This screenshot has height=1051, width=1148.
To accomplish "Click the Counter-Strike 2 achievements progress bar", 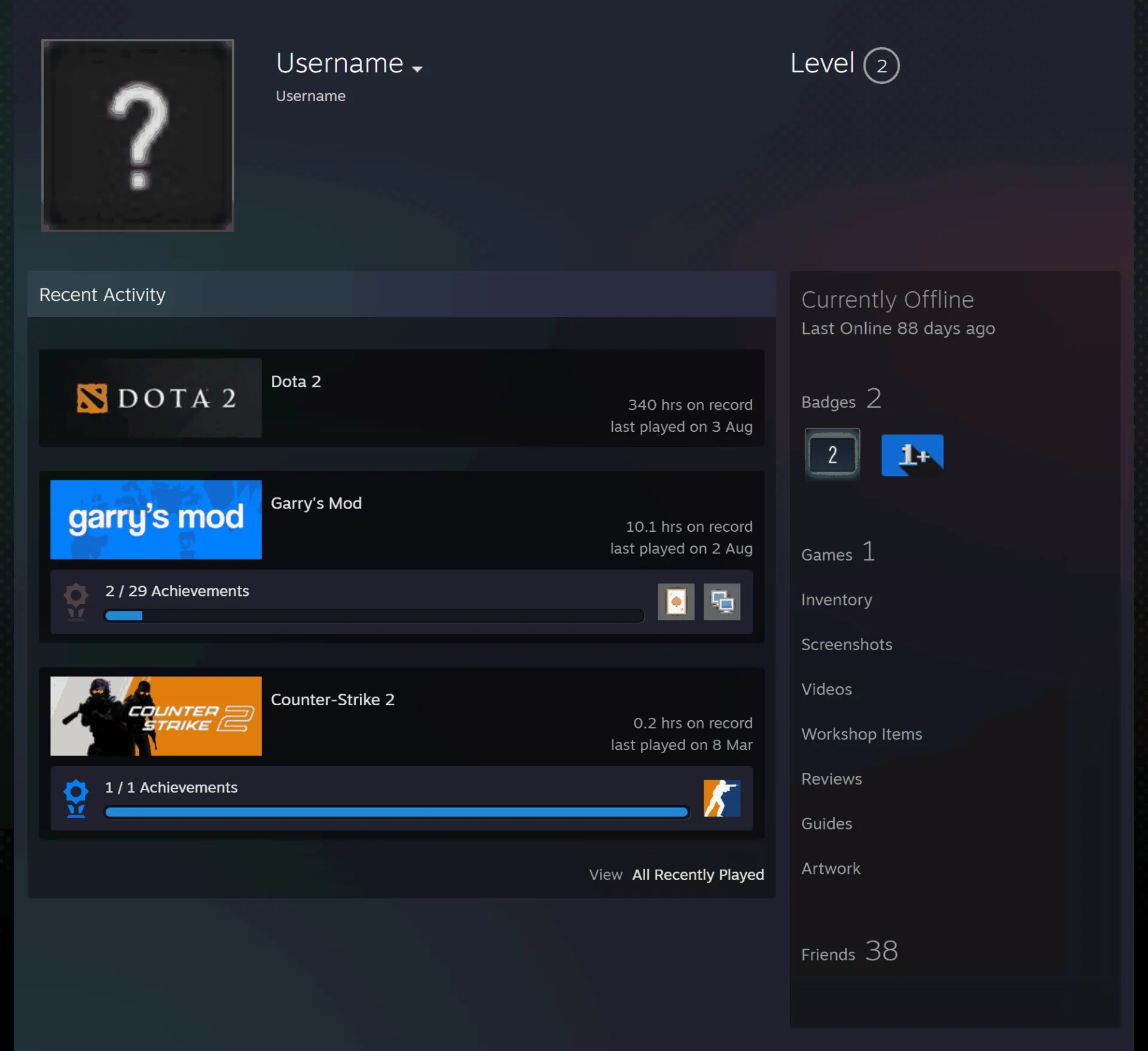I will tap(397, 812).
